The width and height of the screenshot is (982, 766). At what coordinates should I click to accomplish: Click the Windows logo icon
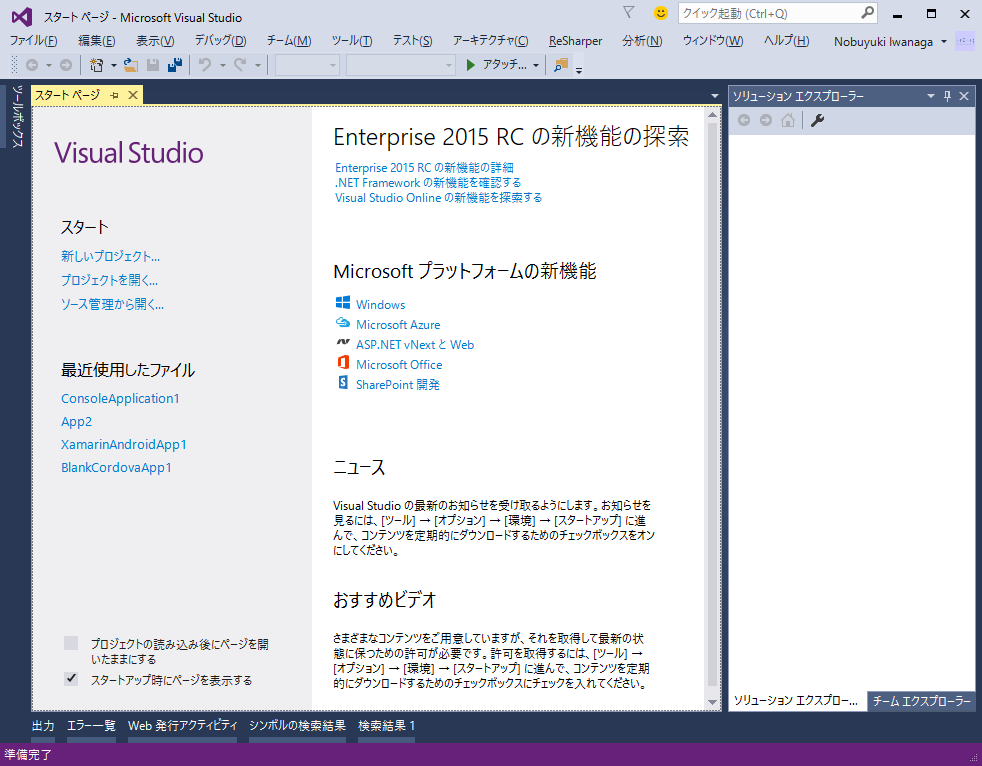(x=343, y=303)
